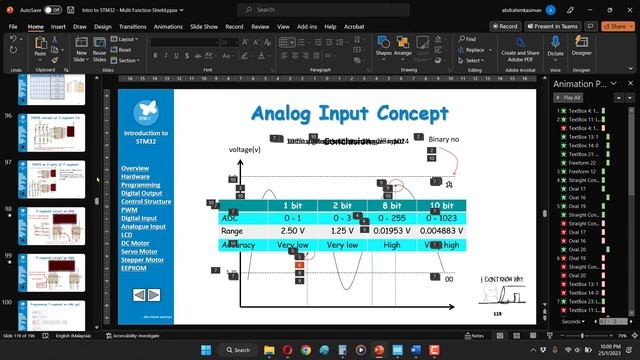
Task: Click Find in Editing group
Action: point(467,39)
